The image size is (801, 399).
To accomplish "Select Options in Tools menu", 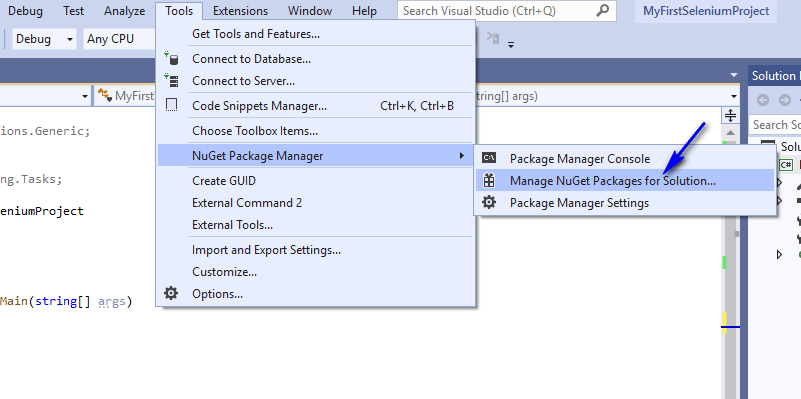I will (x=316, y=294).
